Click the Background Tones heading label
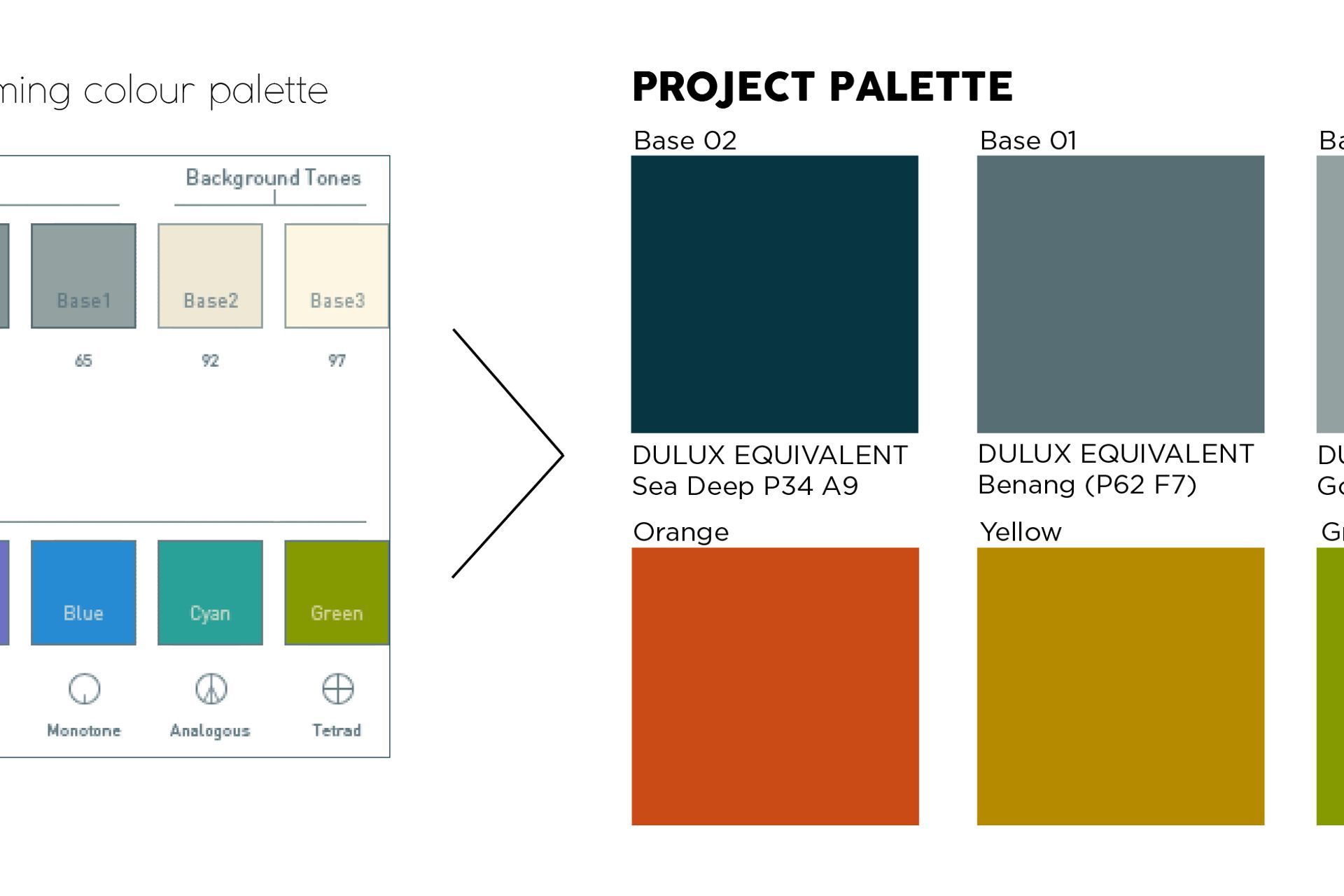1344x896 pixels. 273,178
